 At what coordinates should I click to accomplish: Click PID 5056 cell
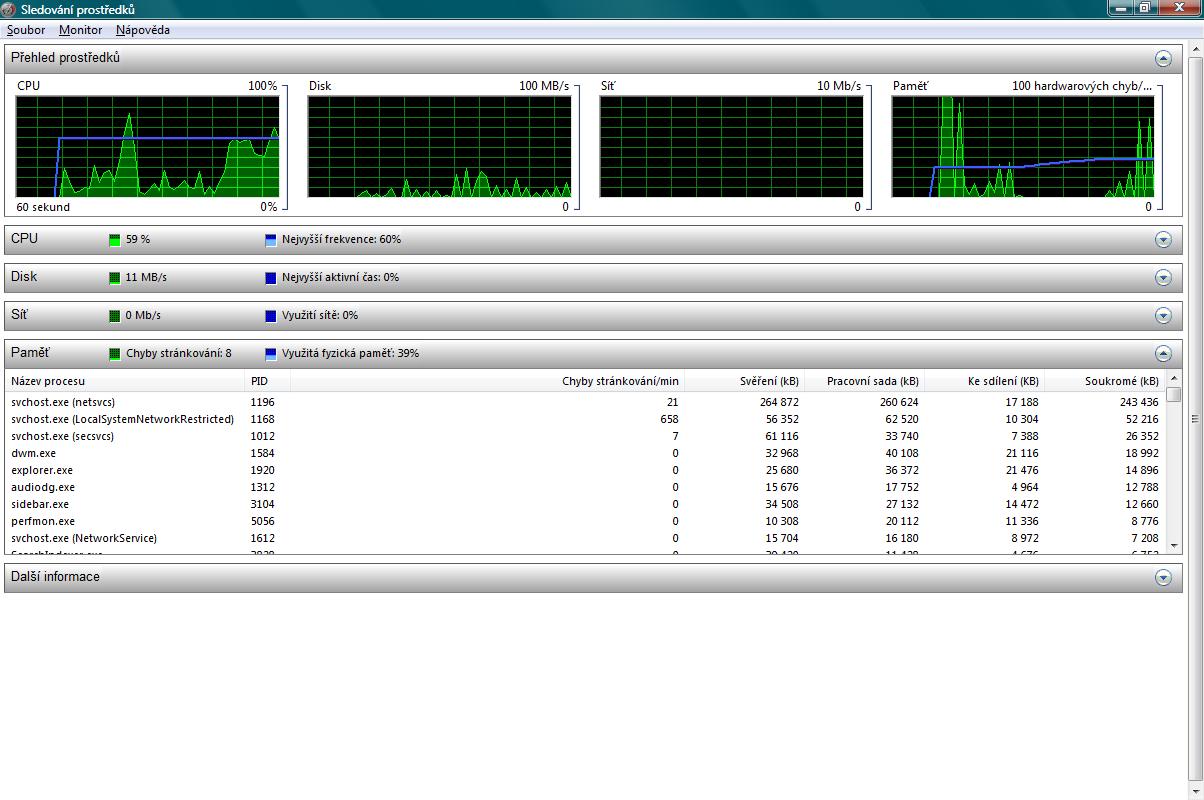pyautogui.click(x=262, y=521)
